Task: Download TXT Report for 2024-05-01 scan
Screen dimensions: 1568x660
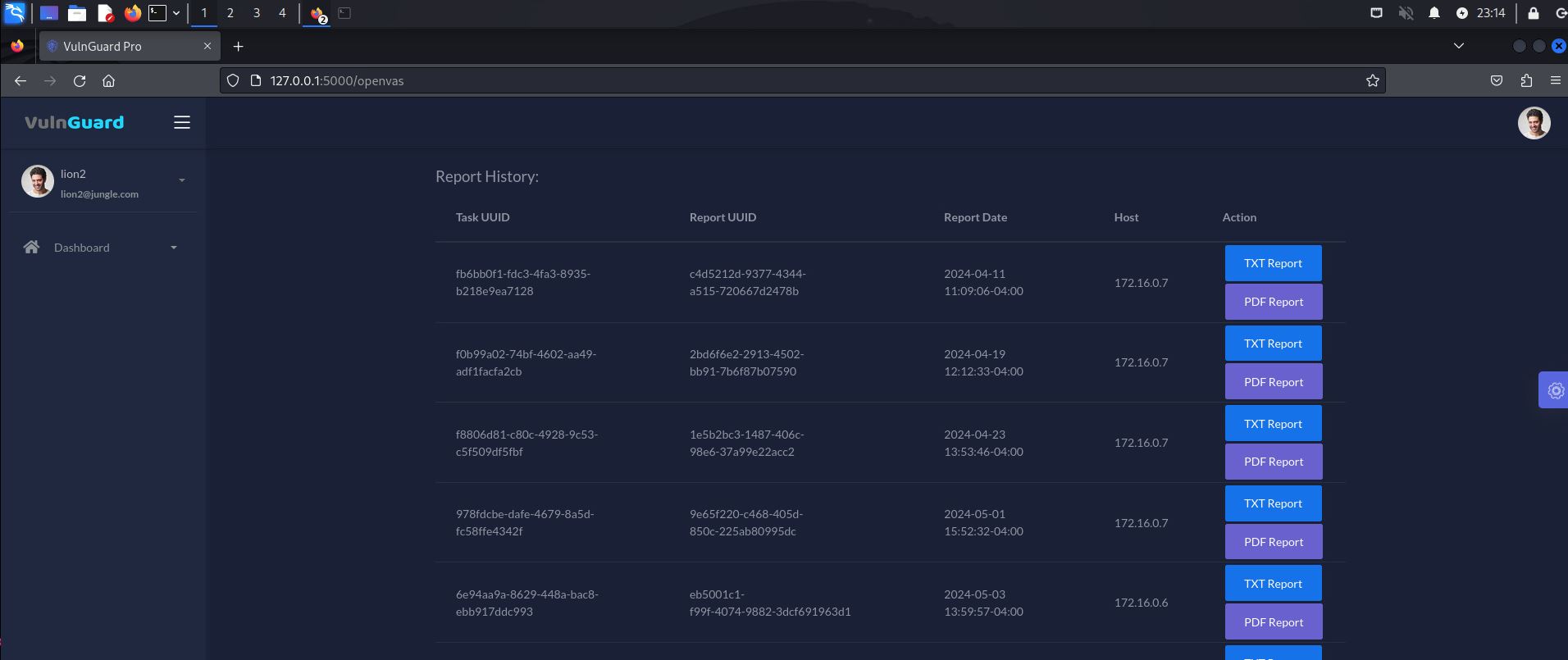Action: (1273, 503)
